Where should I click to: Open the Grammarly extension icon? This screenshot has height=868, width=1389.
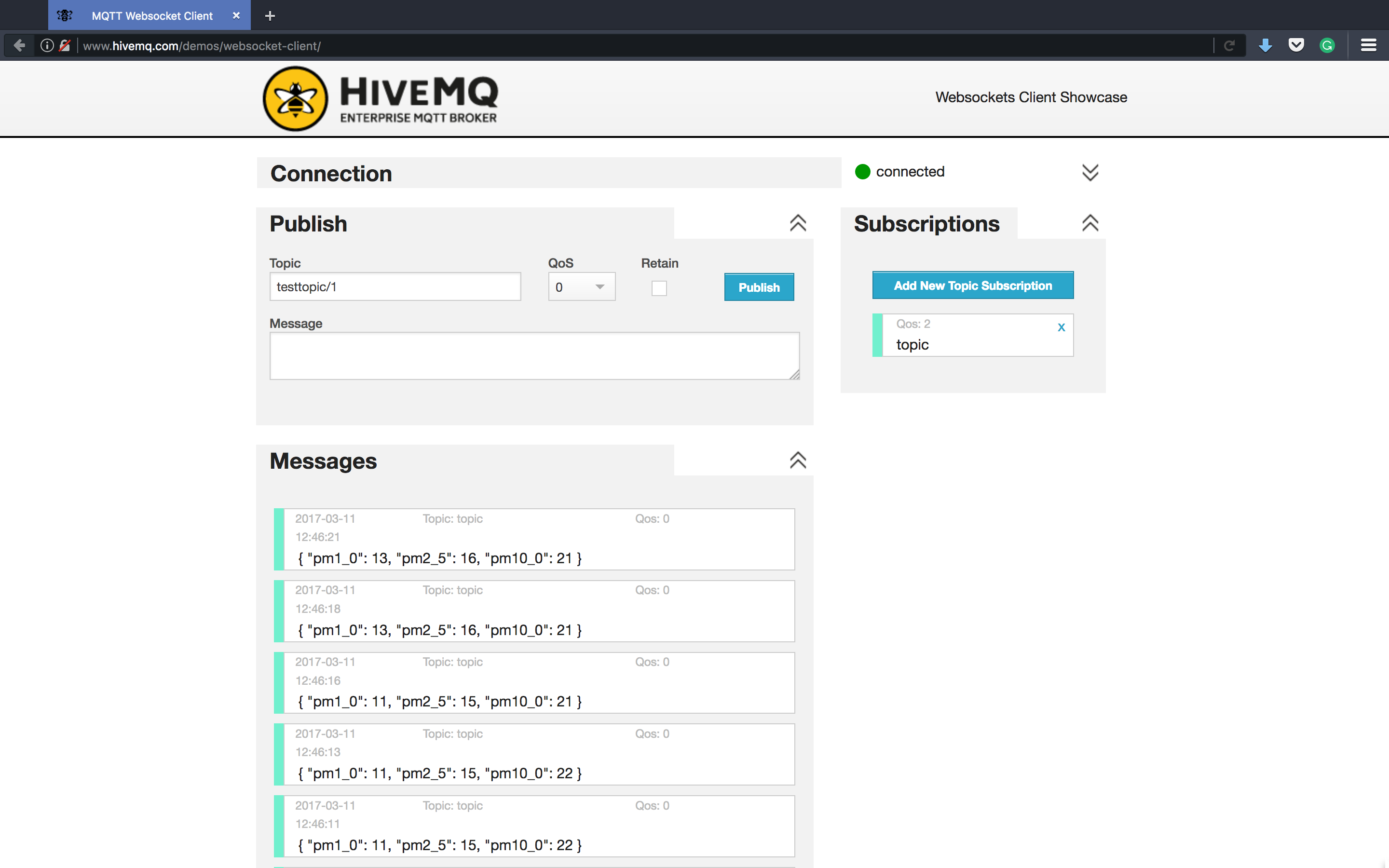tap(1327, 45)
